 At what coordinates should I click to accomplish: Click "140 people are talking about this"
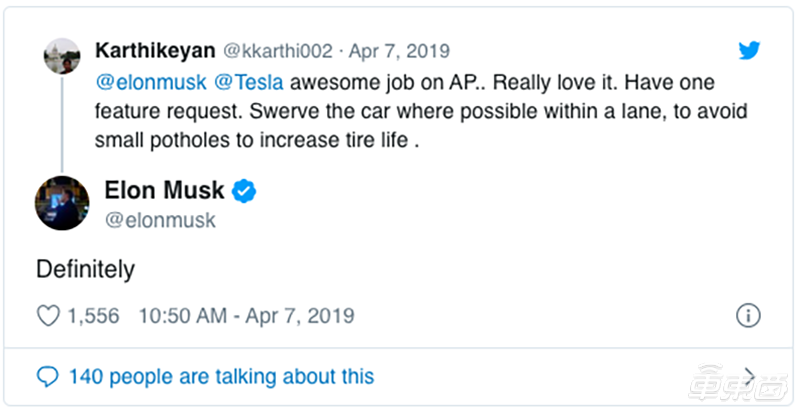[221, 377]
